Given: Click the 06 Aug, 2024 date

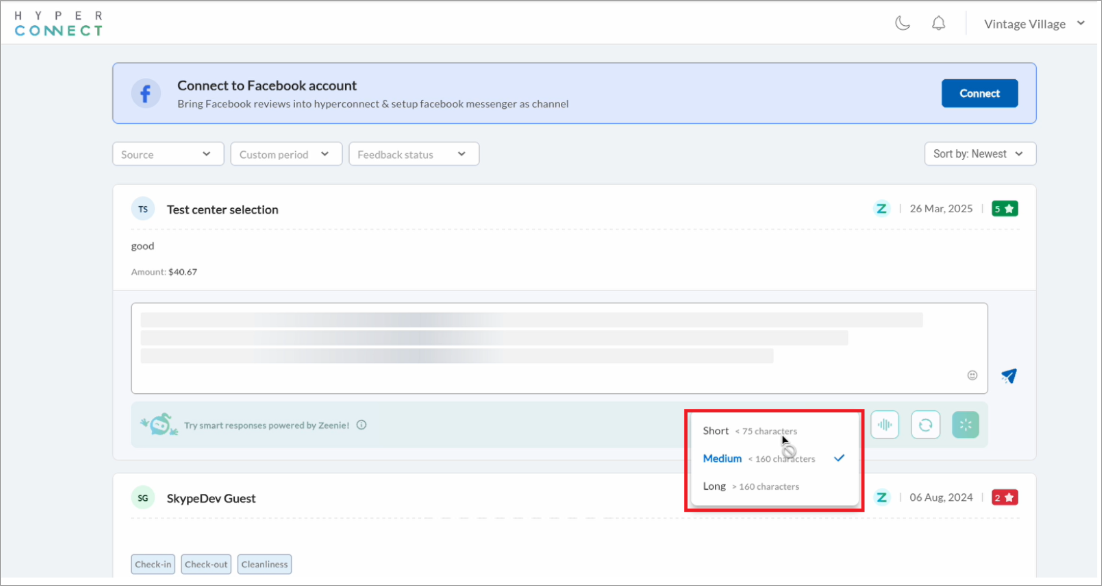Looking at the screenshot, I should (x=941, y=497).
